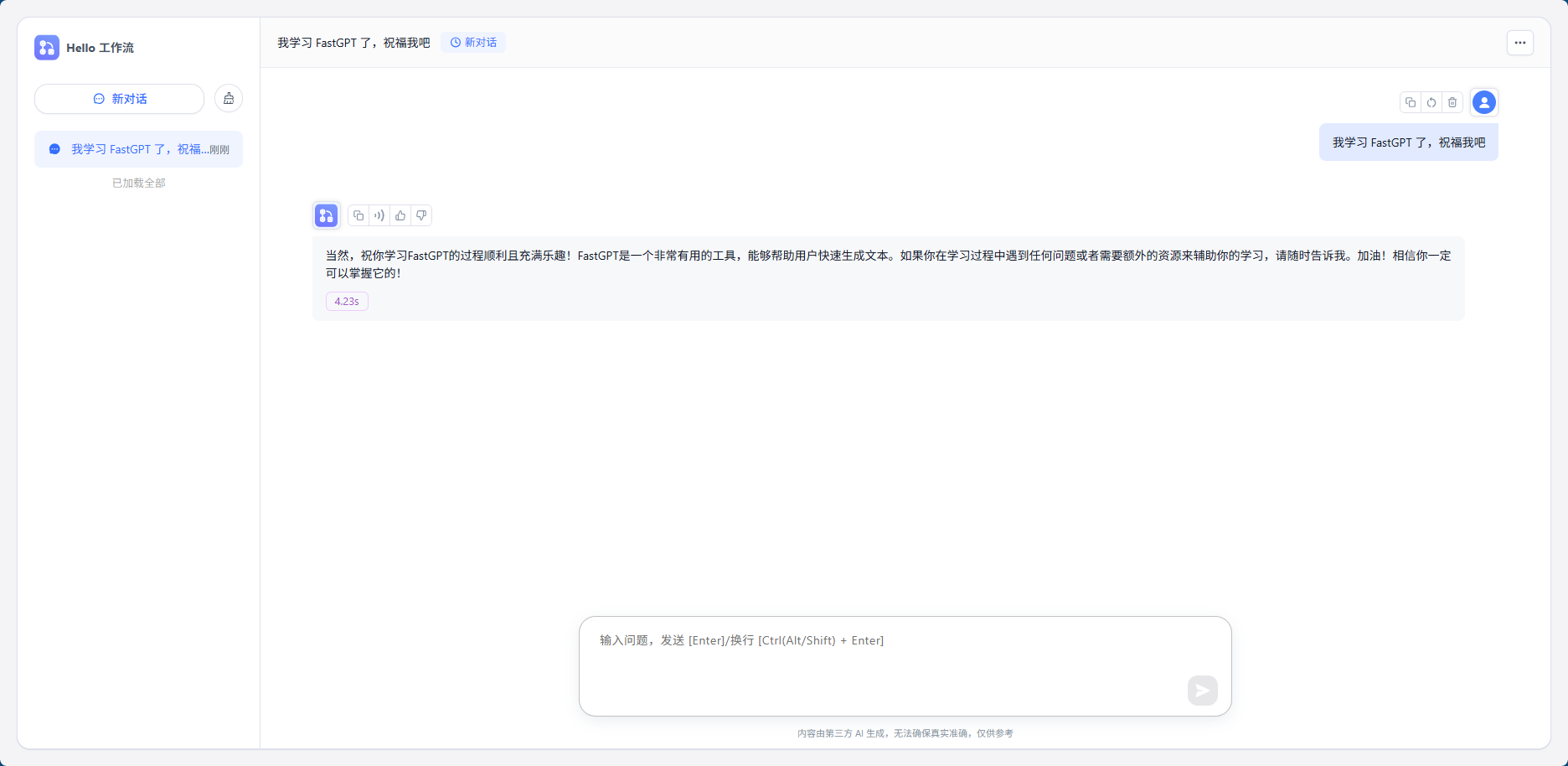Clear chat history with the broom icon
This screenshot has height=766, width=1568.
click(229, 99)
